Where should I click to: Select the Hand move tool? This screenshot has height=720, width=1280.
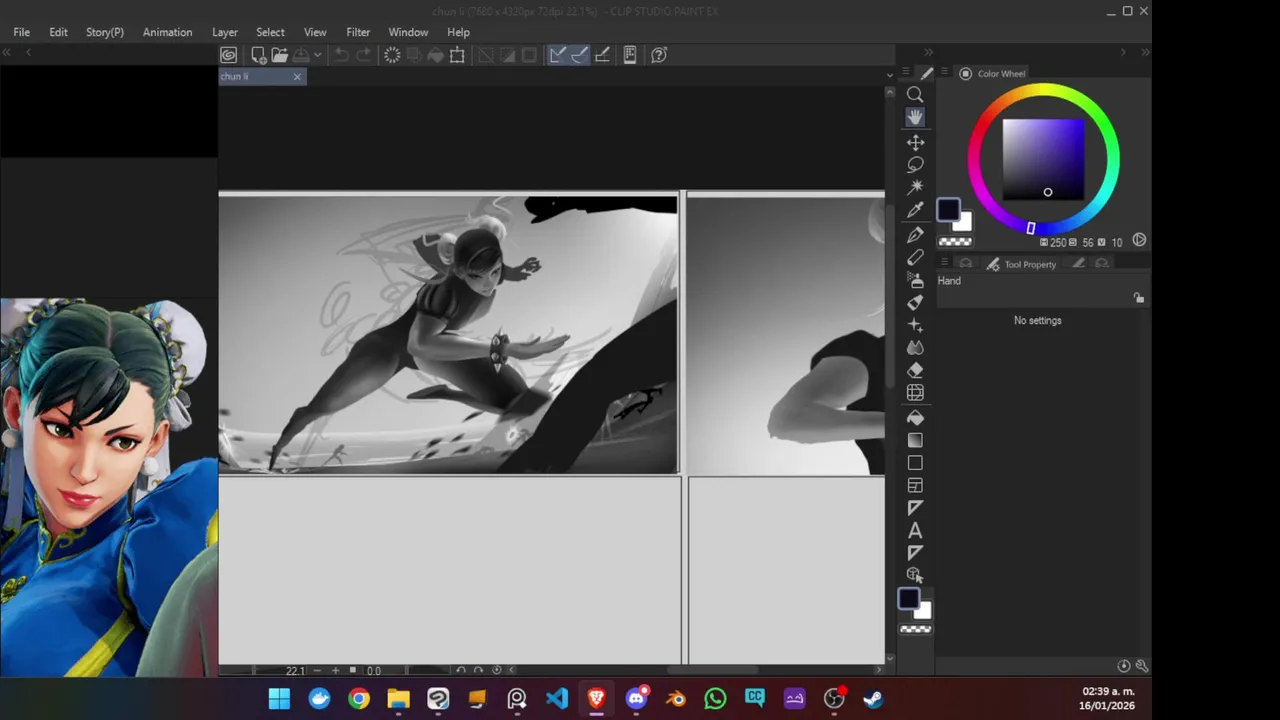(915, 117)
